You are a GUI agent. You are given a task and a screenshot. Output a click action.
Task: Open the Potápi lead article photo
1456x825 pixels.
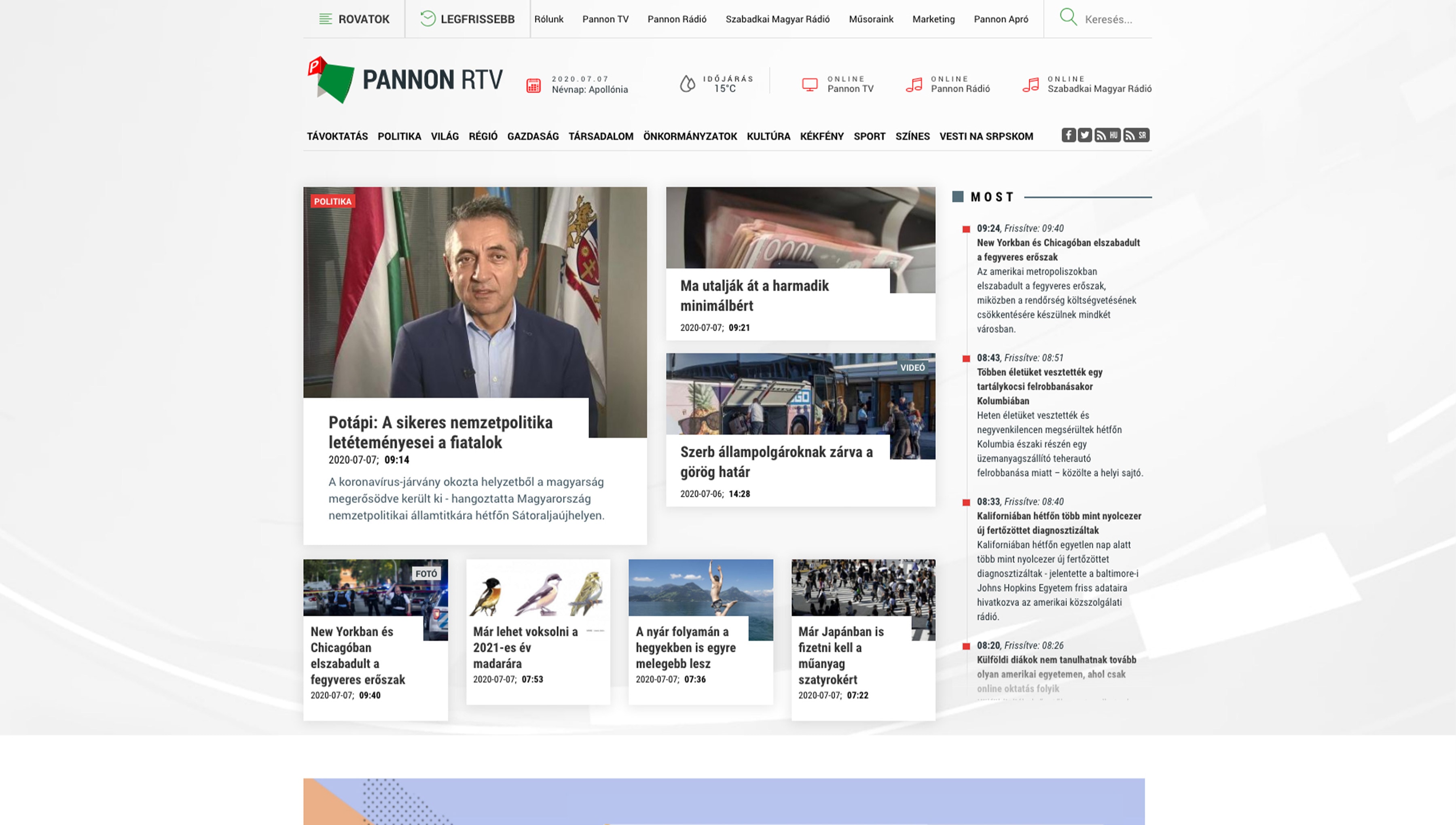(x=475, y=292)
